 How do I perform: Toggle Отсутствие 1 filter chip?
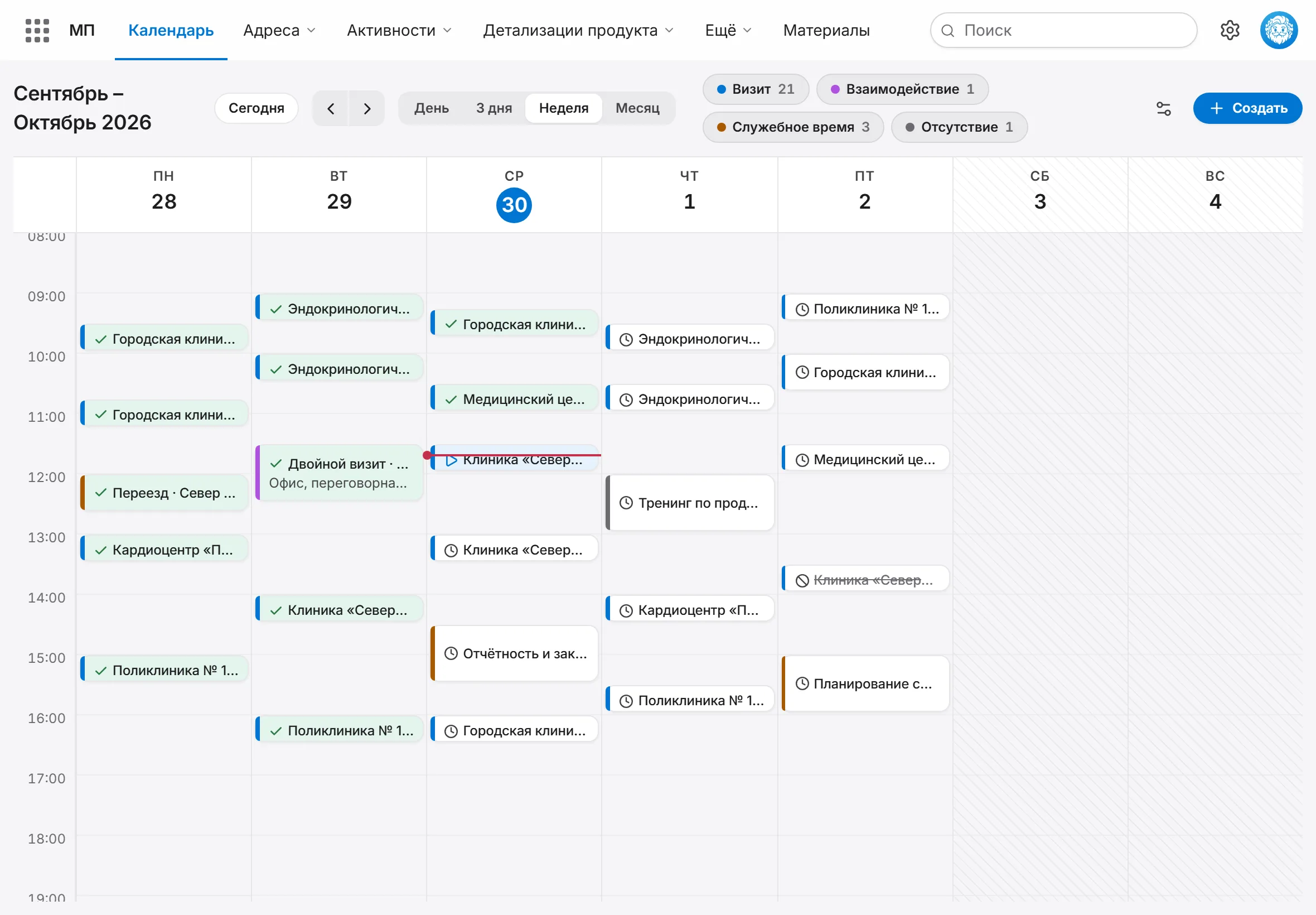pyautogui.click(x=959, y=127)
